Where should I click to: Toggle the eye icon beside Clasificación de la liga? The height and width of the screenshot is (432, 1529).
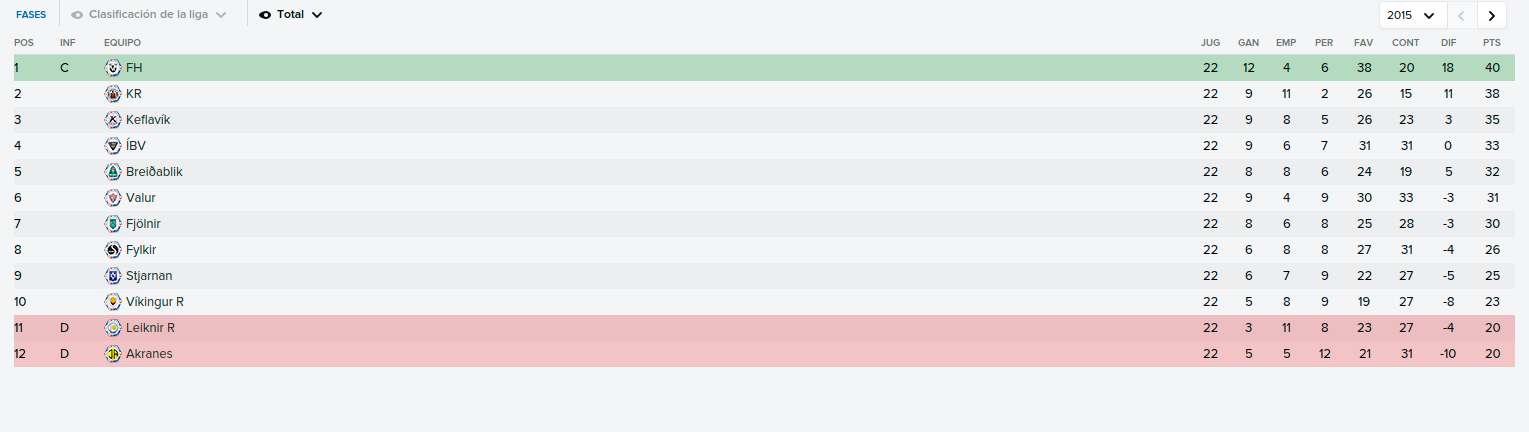pos(77,15)
